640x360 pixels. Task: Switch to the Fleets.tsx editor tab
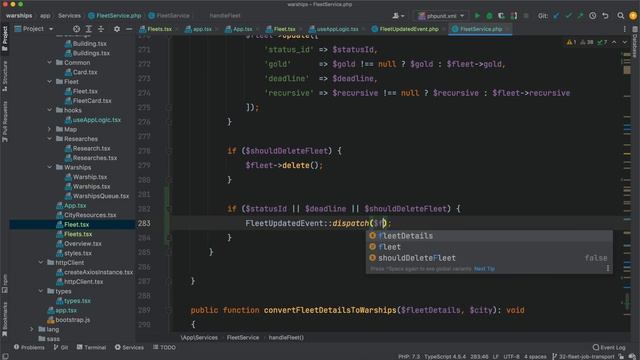coord(159,29)
